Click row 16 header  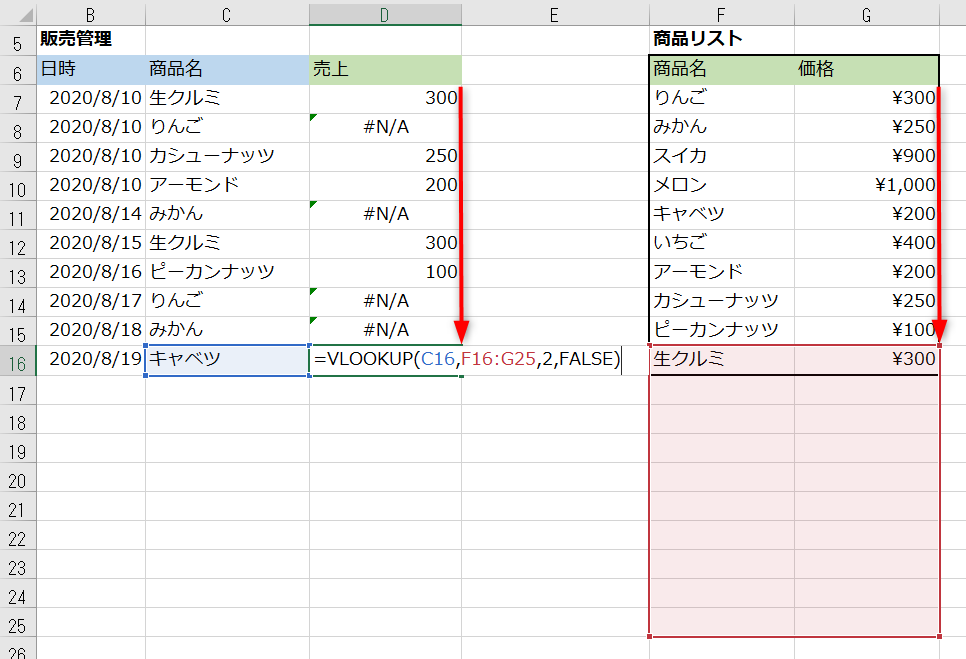click(x=18, y=361)
